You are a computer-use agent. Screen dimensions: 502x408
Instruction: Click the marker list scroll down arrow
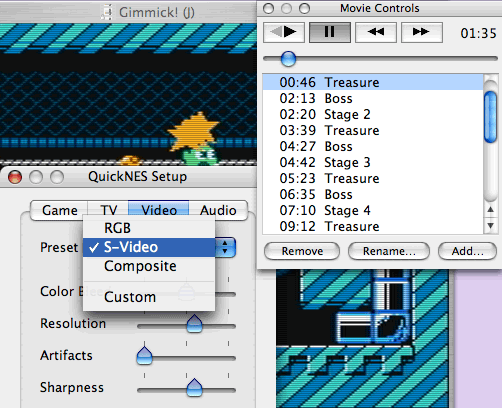pyautogui.click(x=491, y=226)
